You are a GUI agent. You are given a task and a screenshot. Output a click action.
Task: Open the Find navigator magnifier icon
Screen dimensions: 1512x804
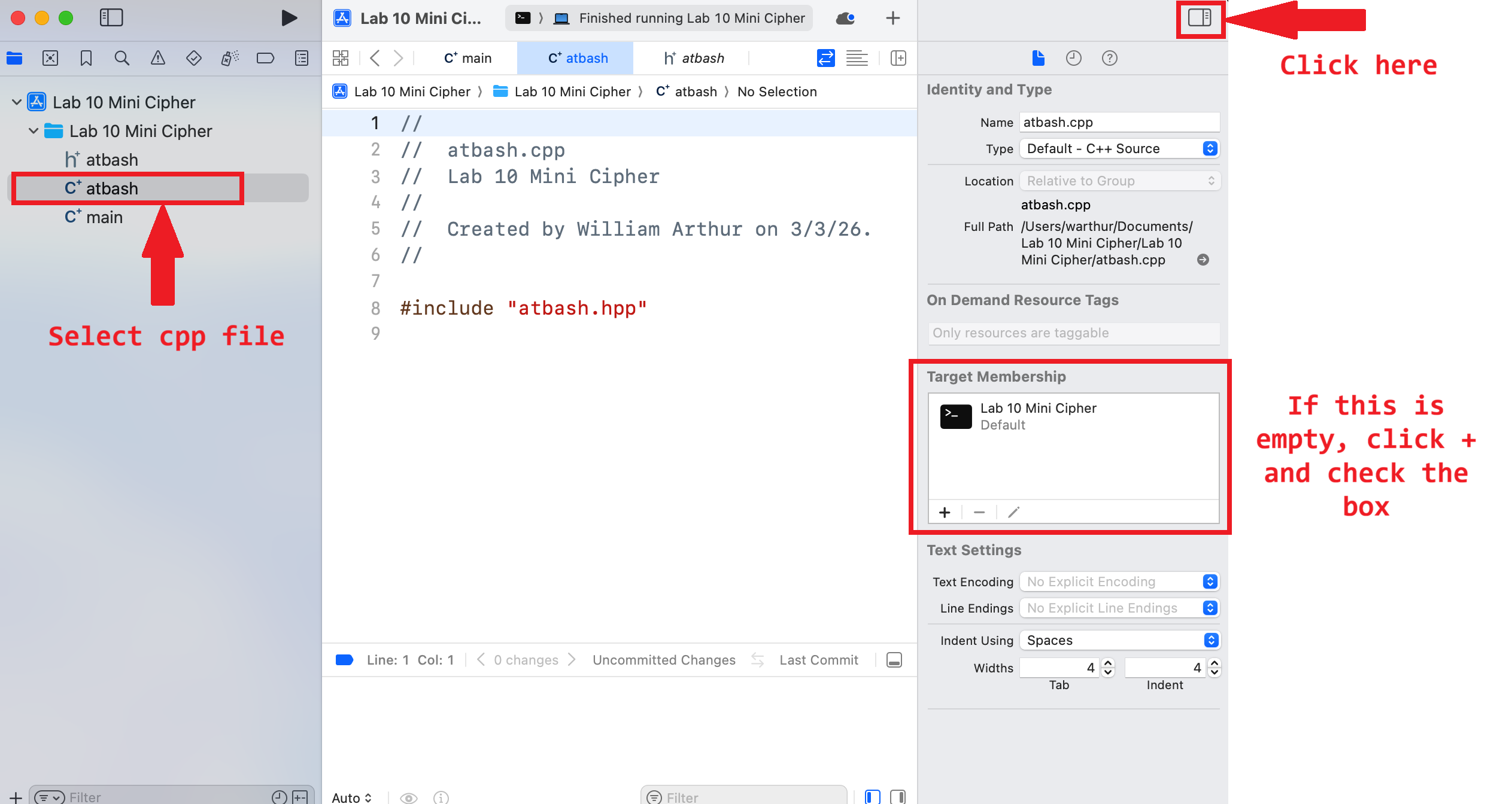tap(122, 58)
